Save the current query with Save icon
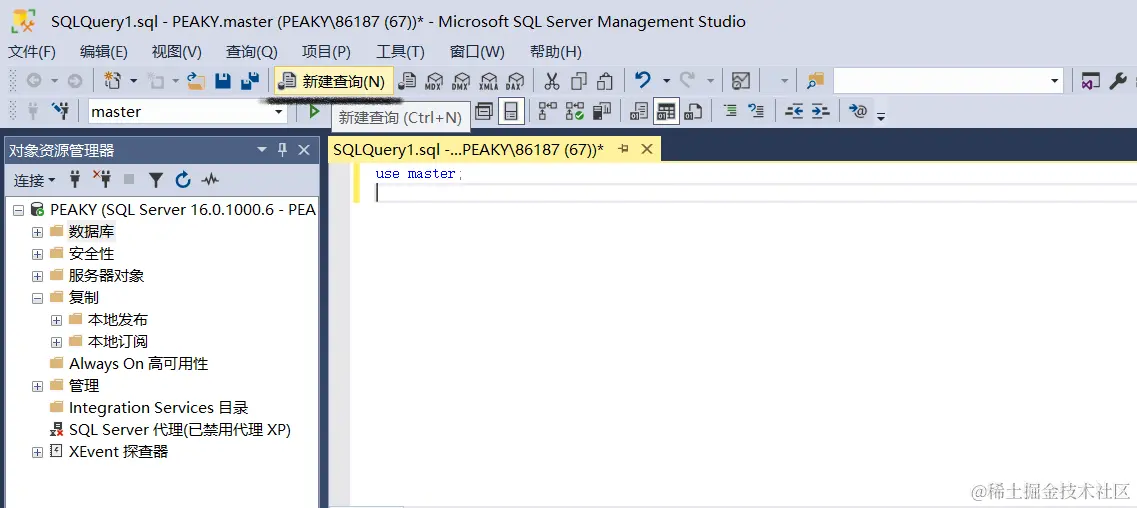Viewport: 1137px width, 508px height. [223, 80]
